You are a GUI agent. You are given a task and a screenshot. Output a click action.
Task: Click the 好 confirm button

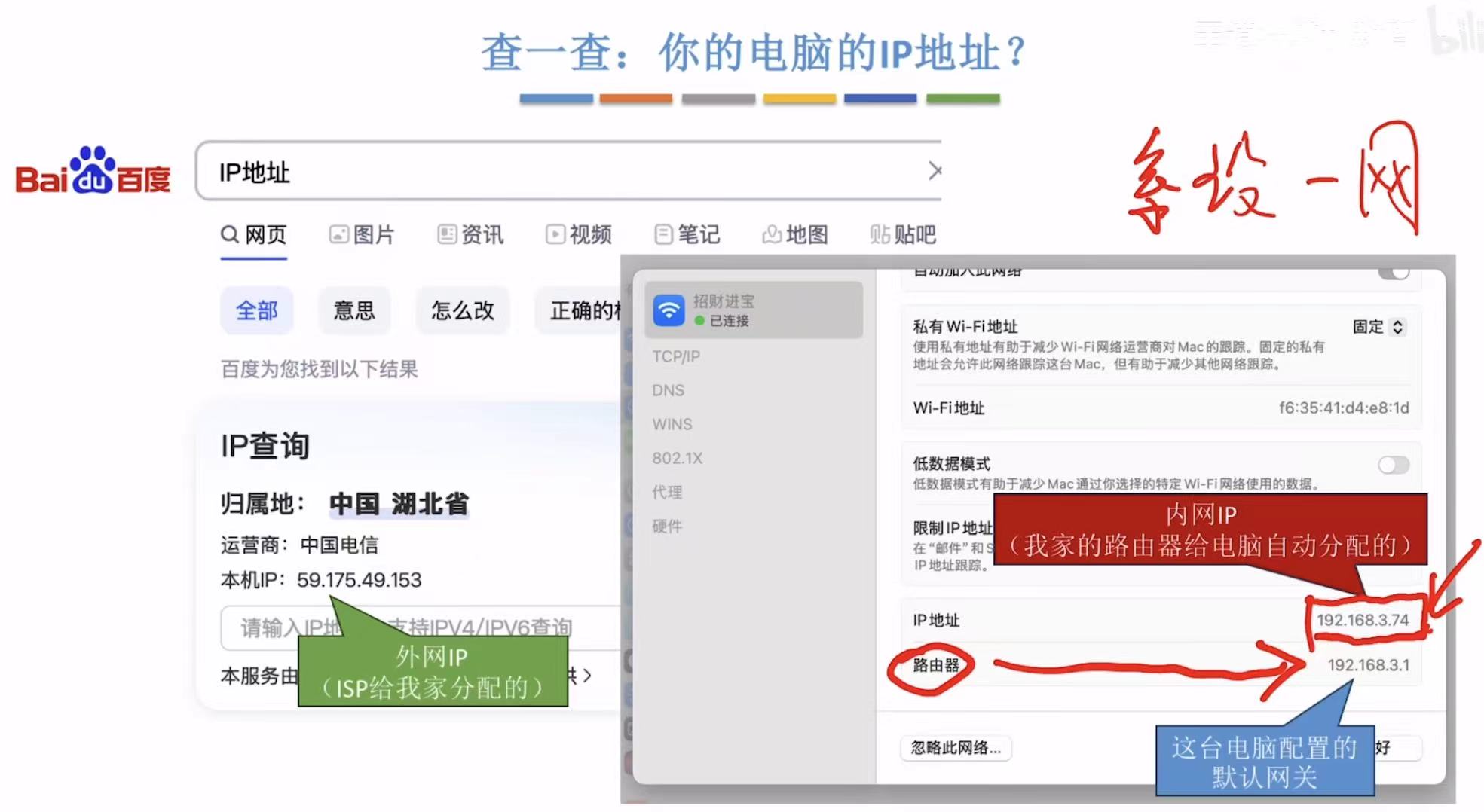coord(1398,747)
